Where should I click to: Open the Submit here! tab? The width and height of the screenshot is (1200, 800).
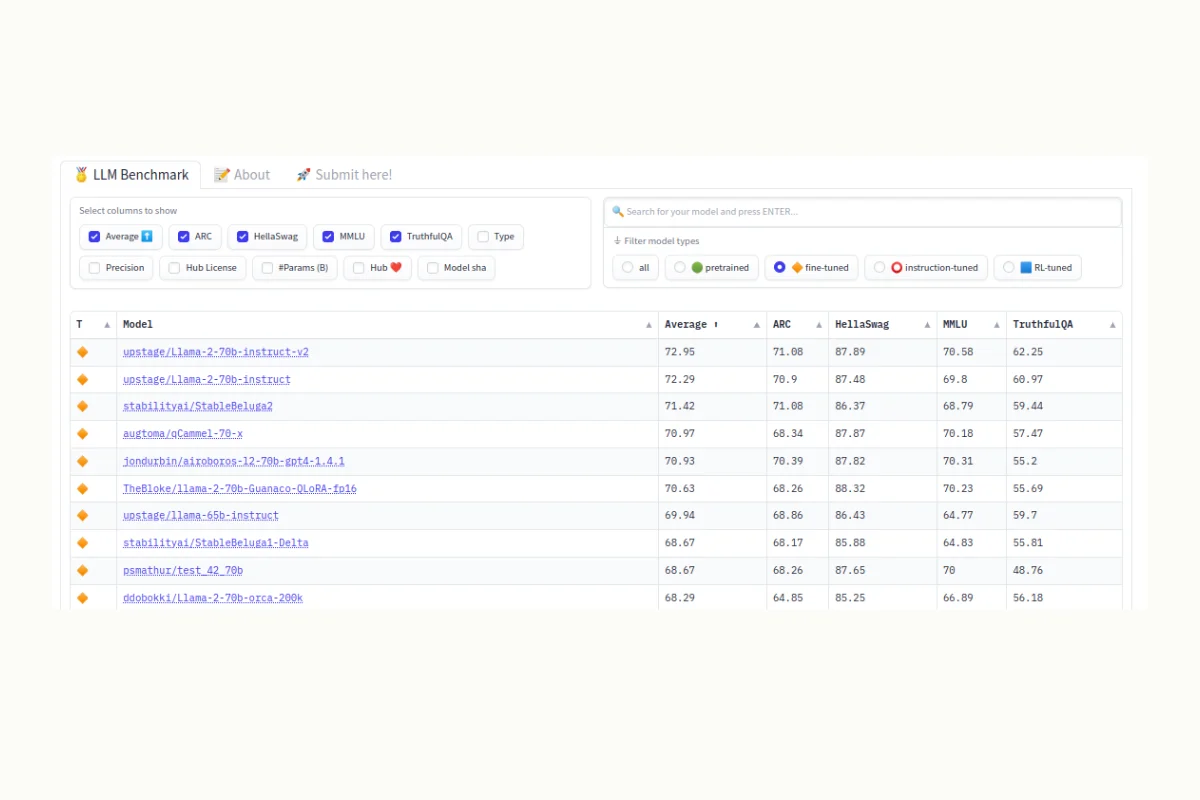click(x=344, y=175)
